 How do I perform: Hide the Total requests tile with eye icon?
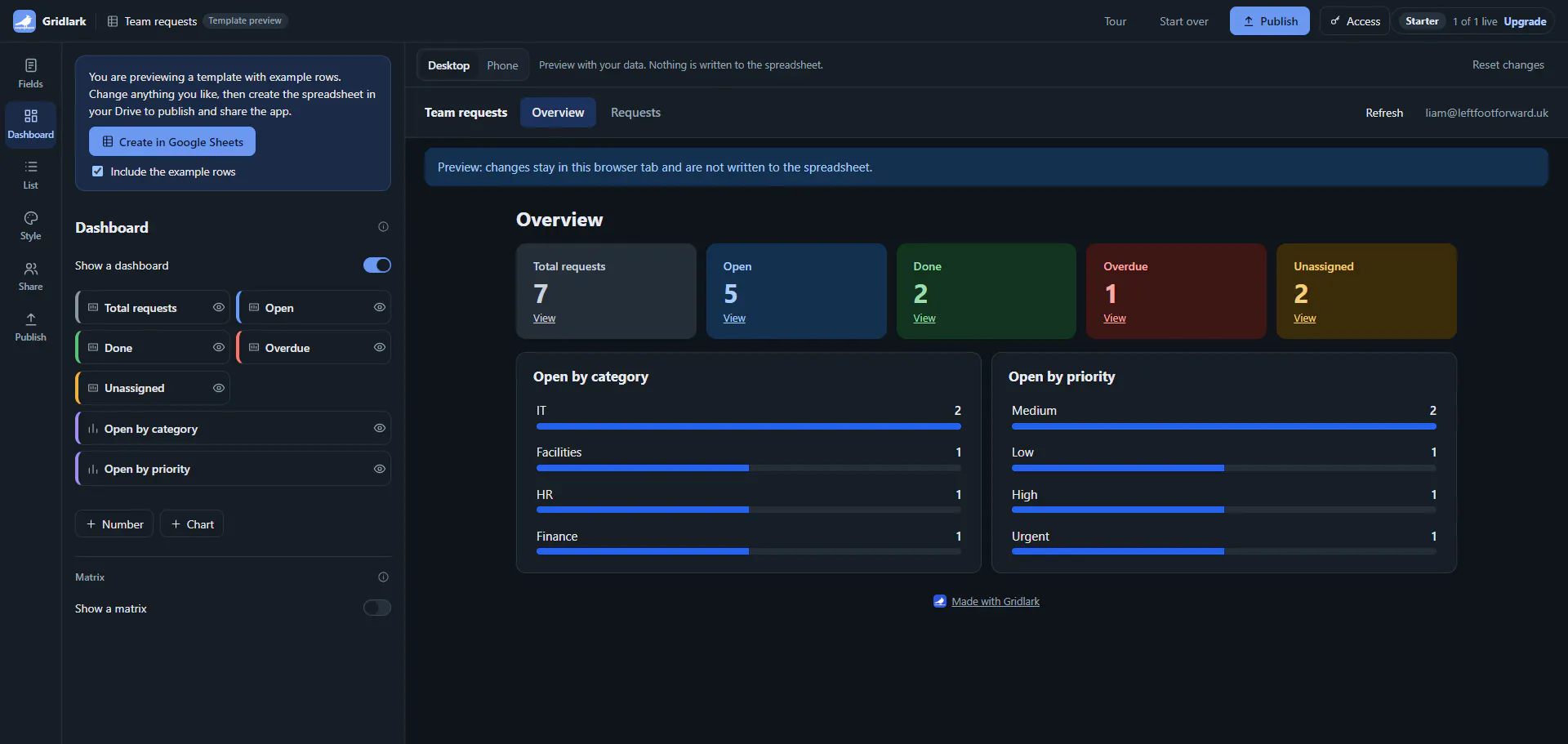point(219,308)
